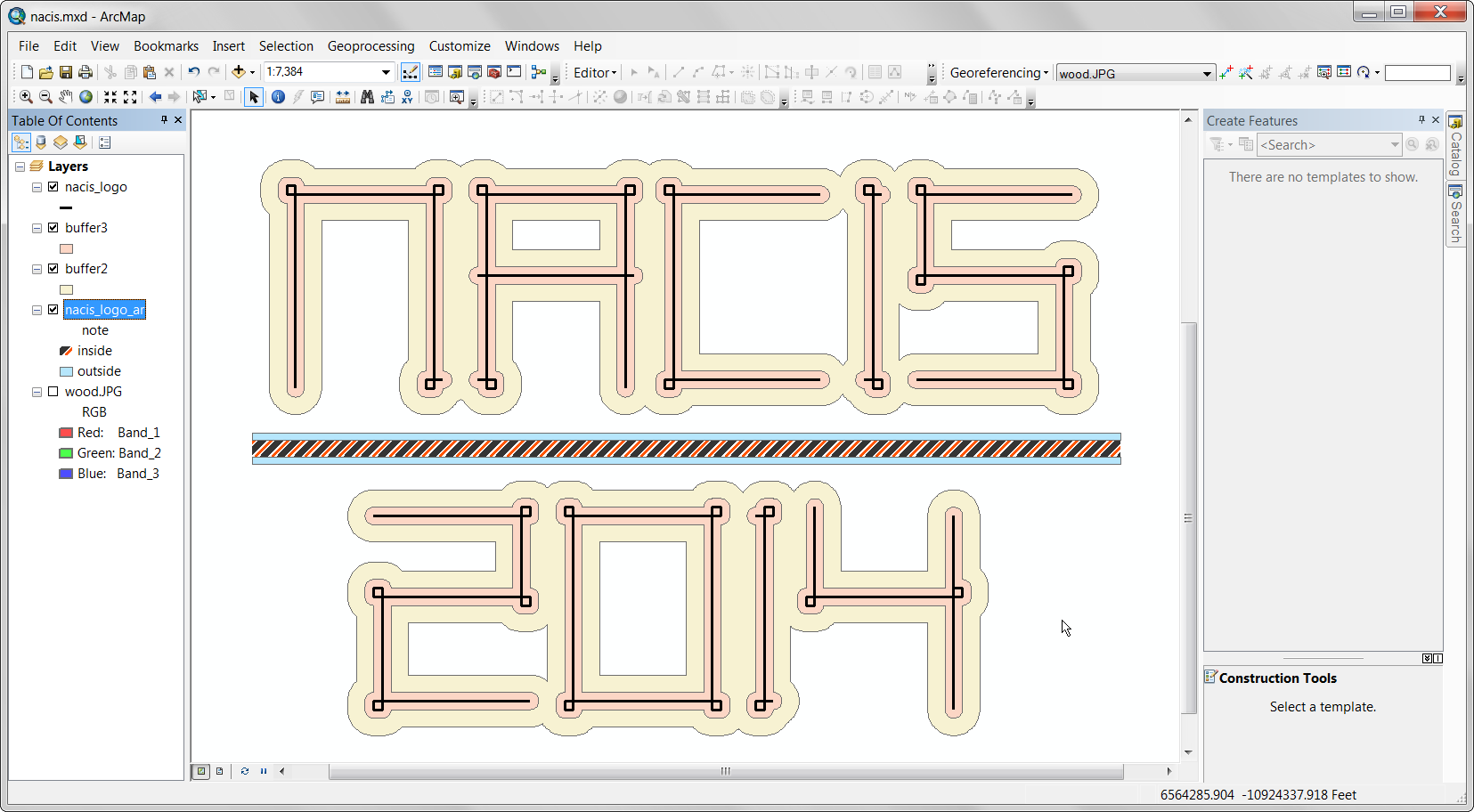Image resolution: width=1474 pixels, height=812 pixels.
Task: Go back to previous extent arrow
Action: tap(156, 96)
